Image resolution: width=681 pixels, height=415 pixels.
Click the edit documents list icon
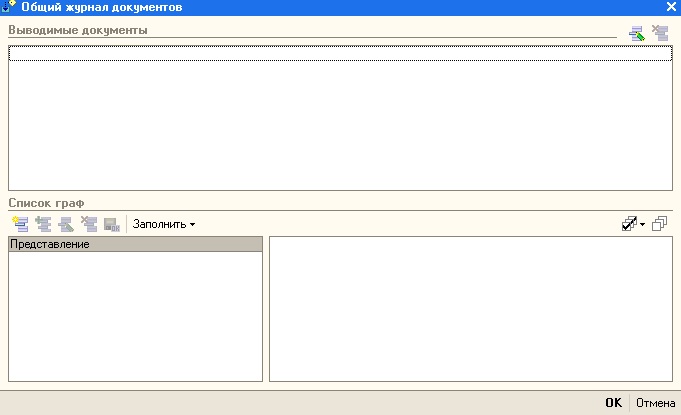click(x=636, y=33)
